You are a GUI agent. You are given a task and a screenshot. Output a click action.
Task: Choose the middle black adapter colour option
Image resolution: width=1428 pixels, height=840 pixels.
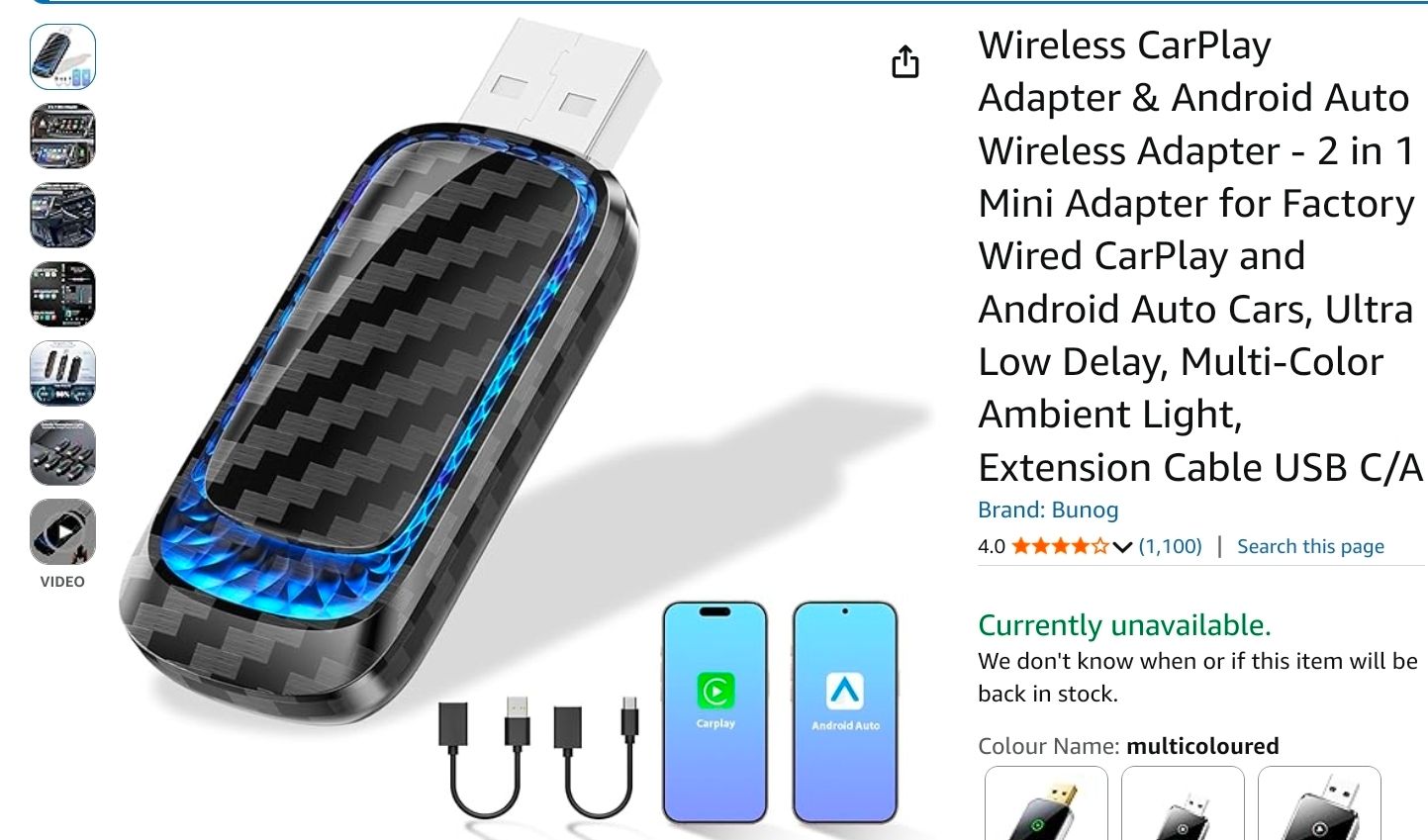(1183, 802)
